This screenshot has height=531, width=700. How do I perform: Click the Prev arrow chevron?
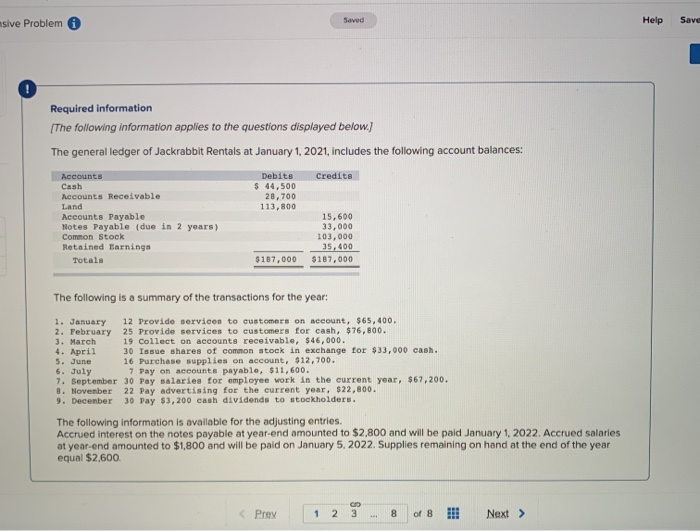(x=242, y=514)
